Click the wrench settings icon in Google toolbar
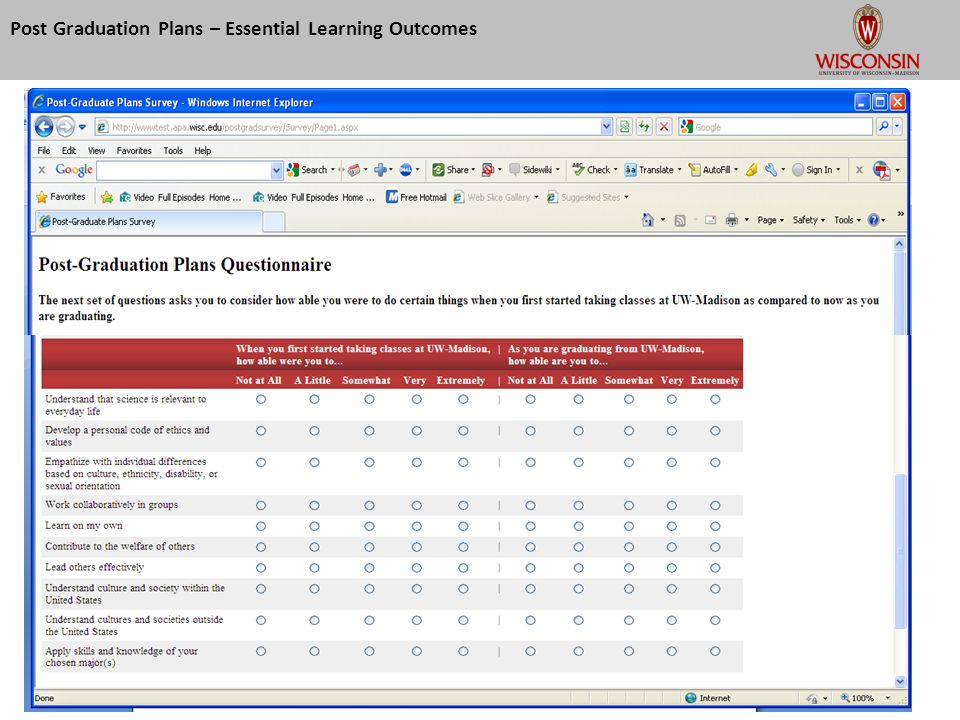 click(x=771, y=170)
